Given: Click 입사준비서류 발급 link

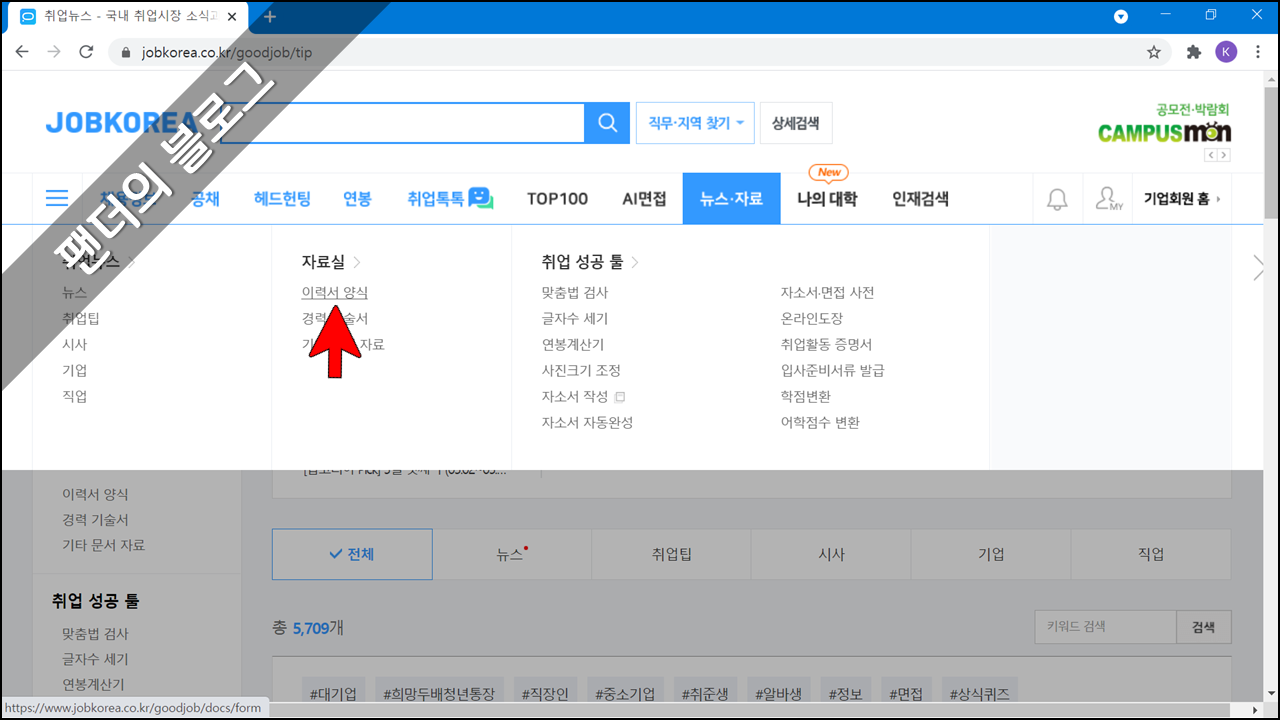Looking at the screenshot, I should (x=832, y=370).
